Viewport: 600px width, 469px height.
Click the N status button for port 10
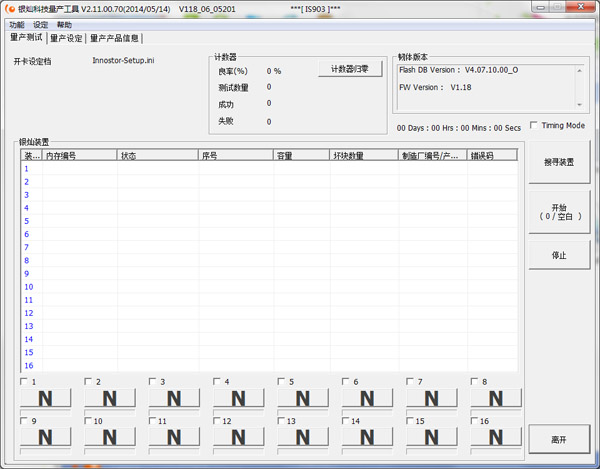(110, 437)
